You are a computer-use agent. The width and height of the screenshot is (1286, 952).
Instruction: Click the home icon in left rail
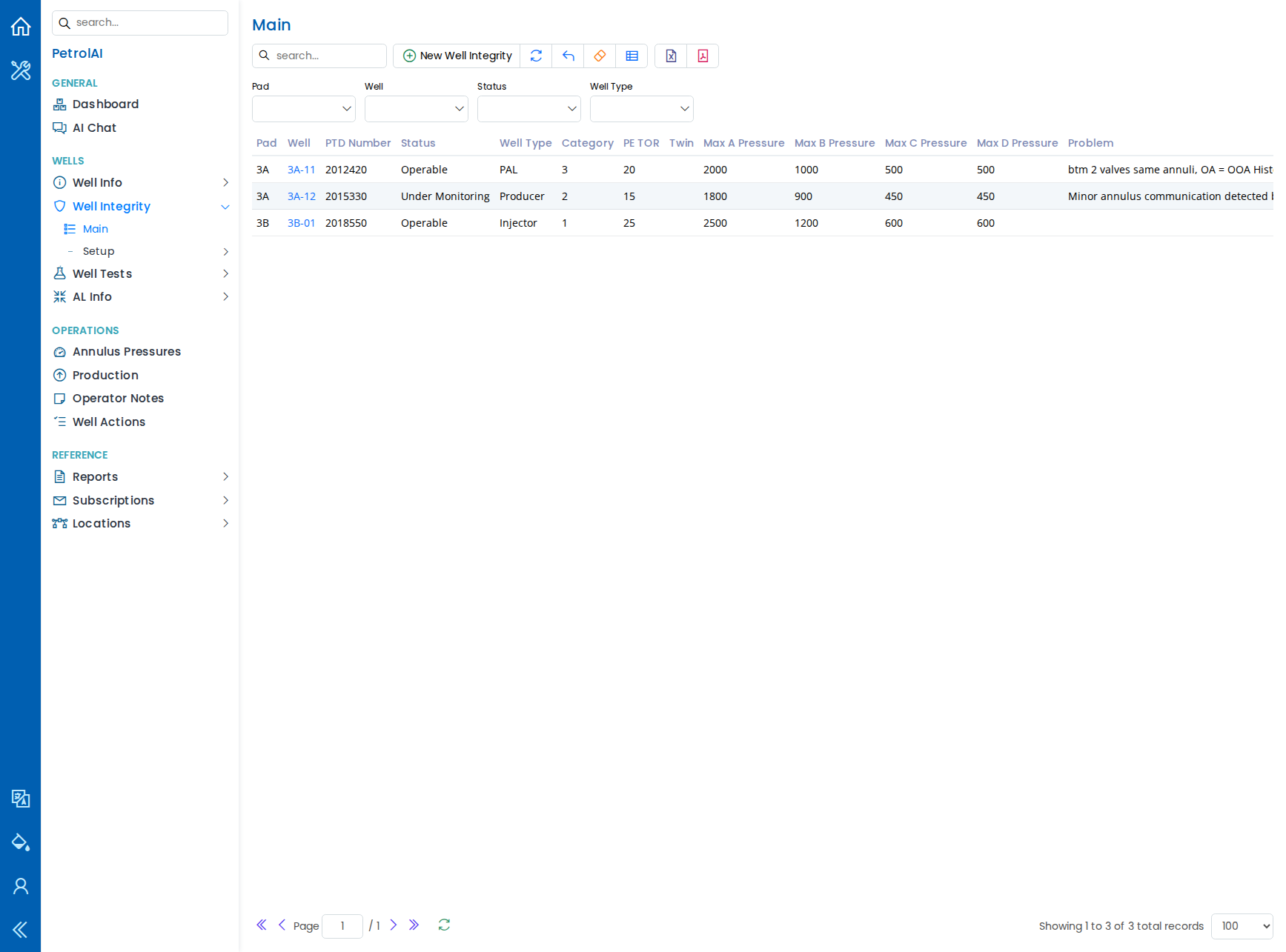pyautogui.click(x=21, y=27)
